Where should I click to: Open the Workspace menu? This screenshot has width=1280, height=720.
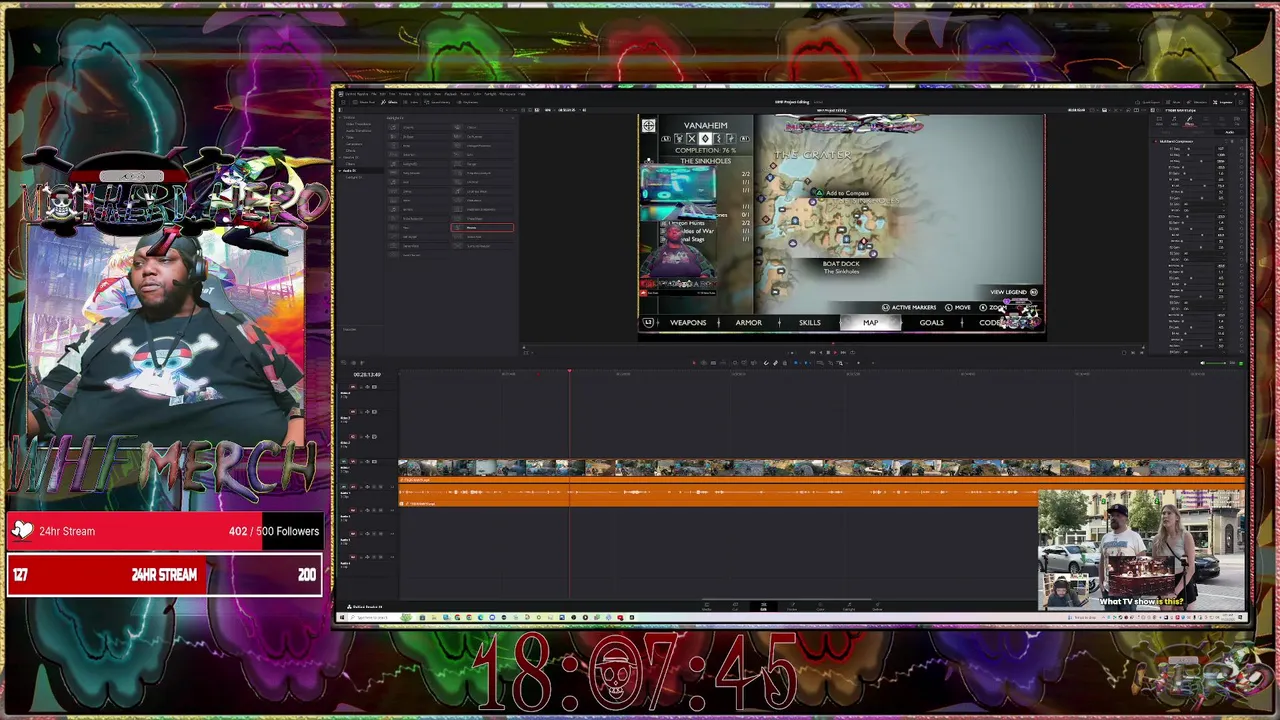(x=507, y=94)
